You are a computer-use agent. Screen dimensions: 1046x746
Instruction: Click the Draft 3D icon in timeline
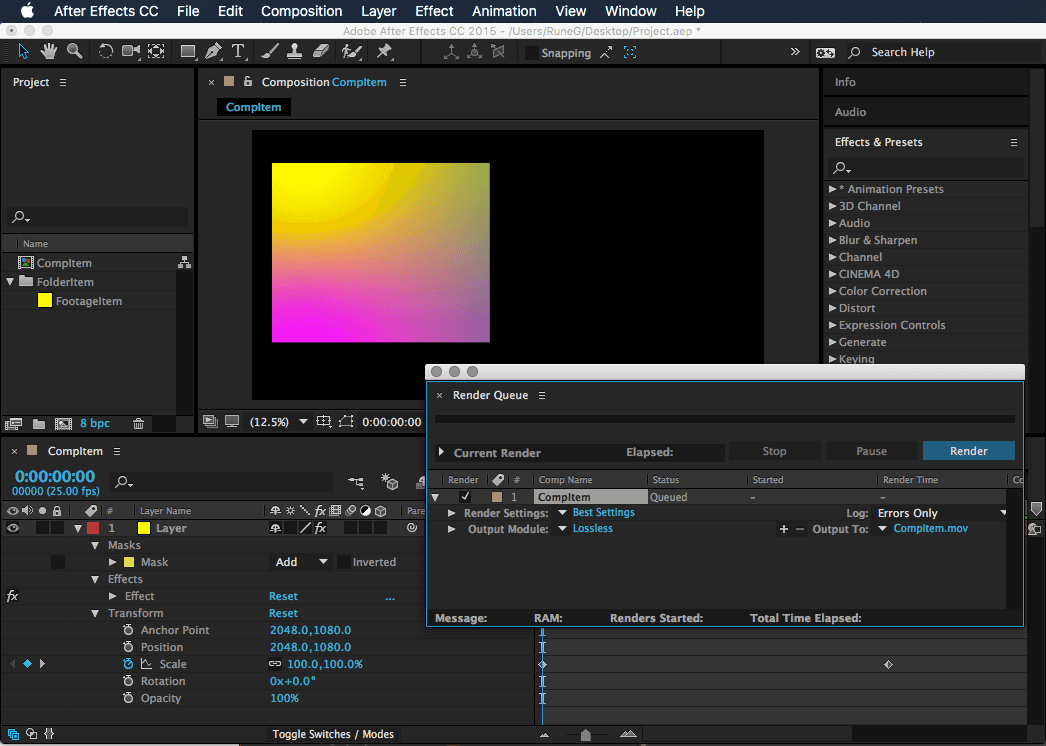[390, 482]
